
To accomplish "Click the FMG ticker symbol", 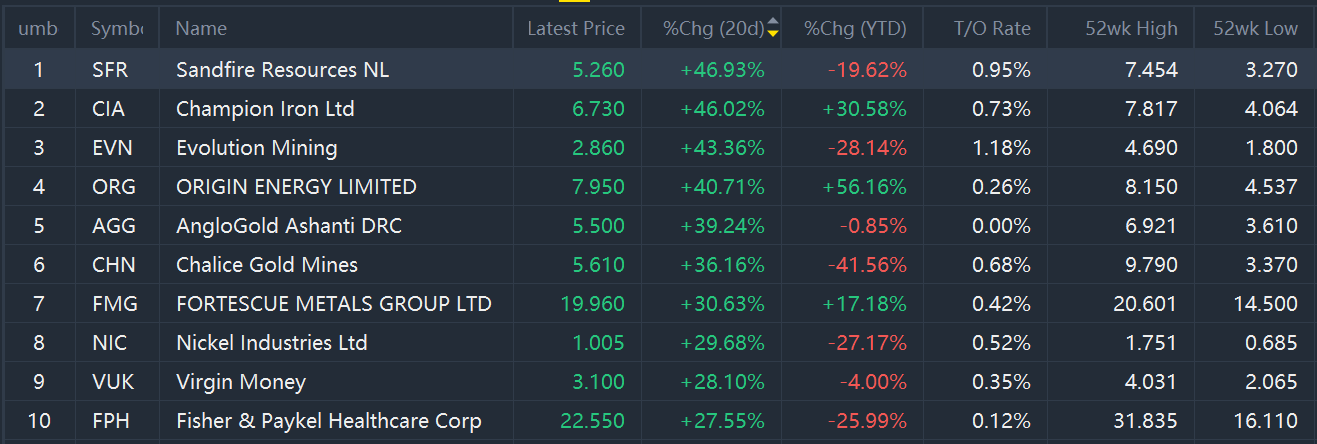I will (x=114, y=304).
